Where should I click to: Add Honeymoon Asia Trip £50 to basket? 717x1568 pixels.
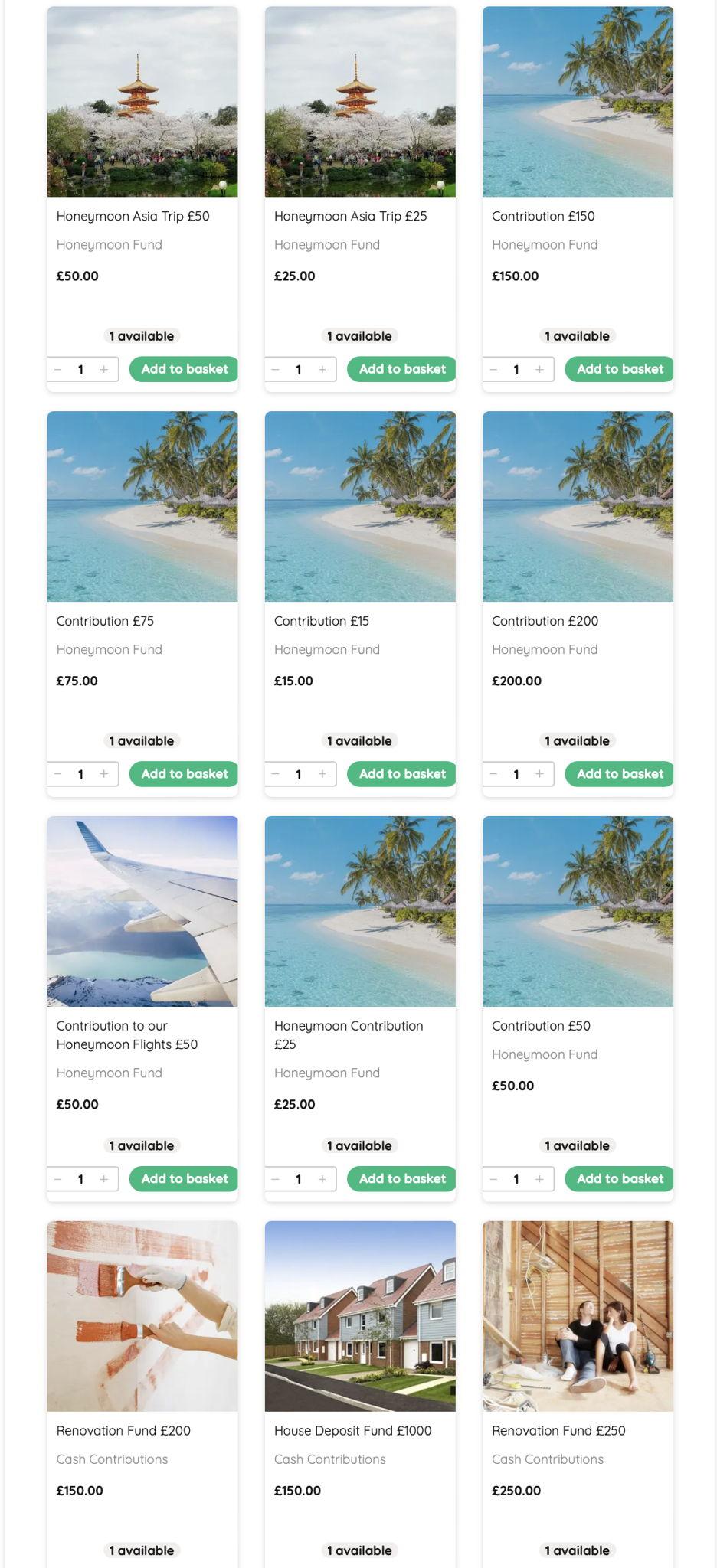(184, 369)
